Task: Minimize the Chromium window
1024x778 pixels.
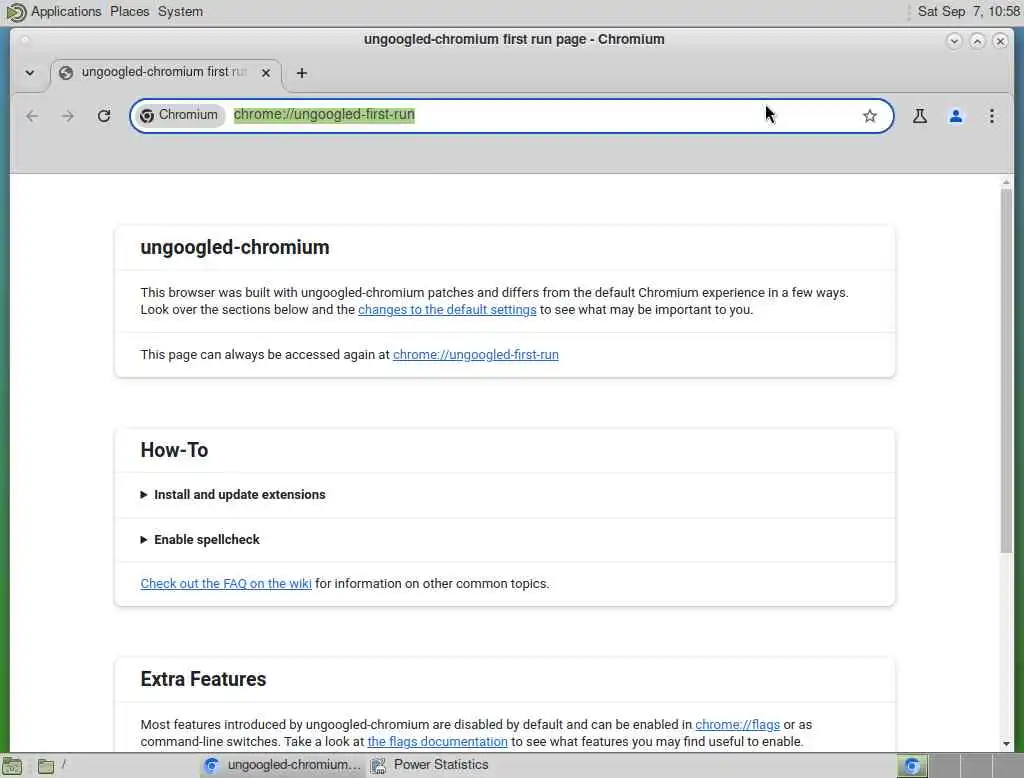Action: [x=953, y=41]
